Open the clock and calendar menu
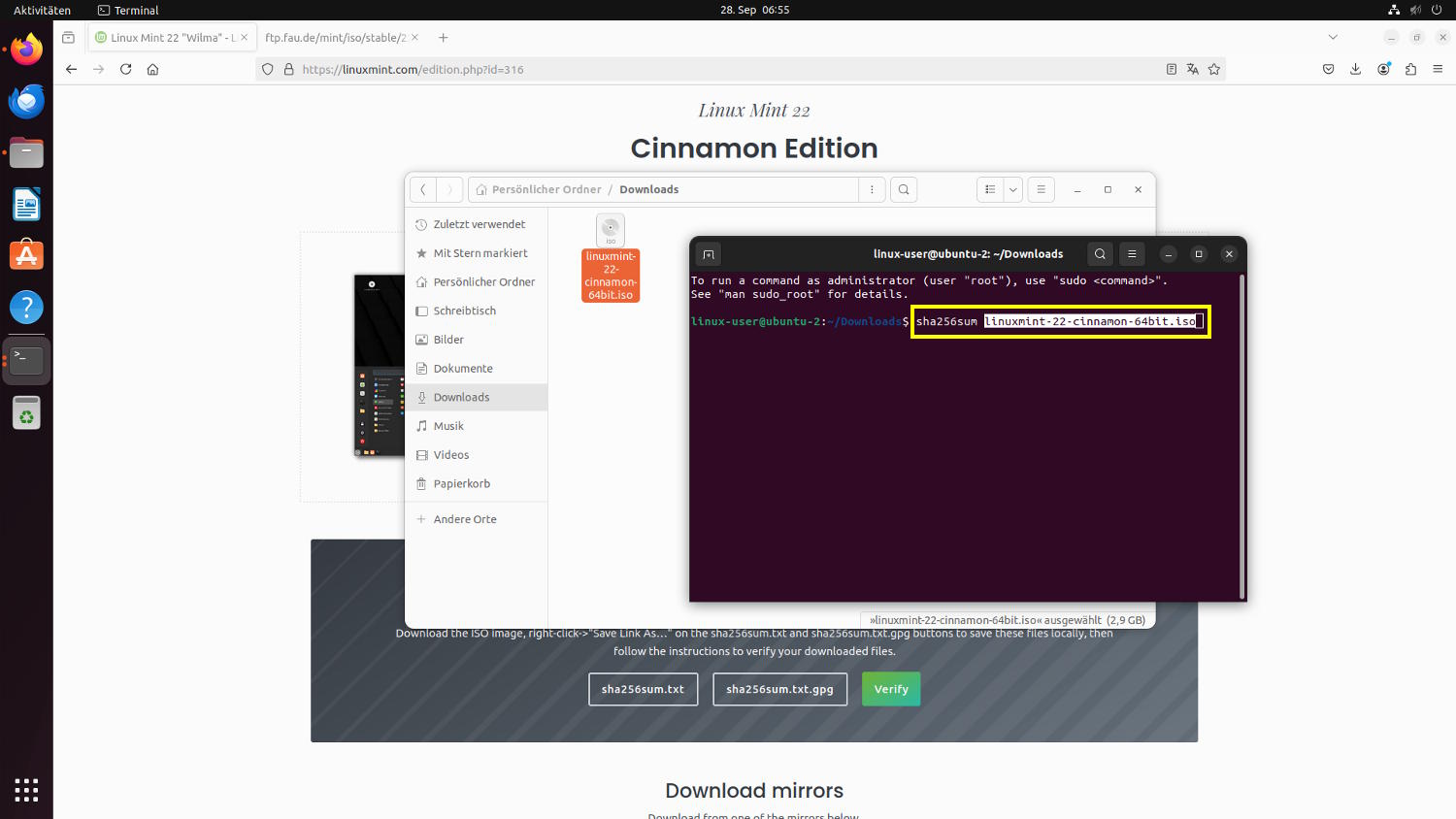The image size is (1456, 819). [754, 10]
